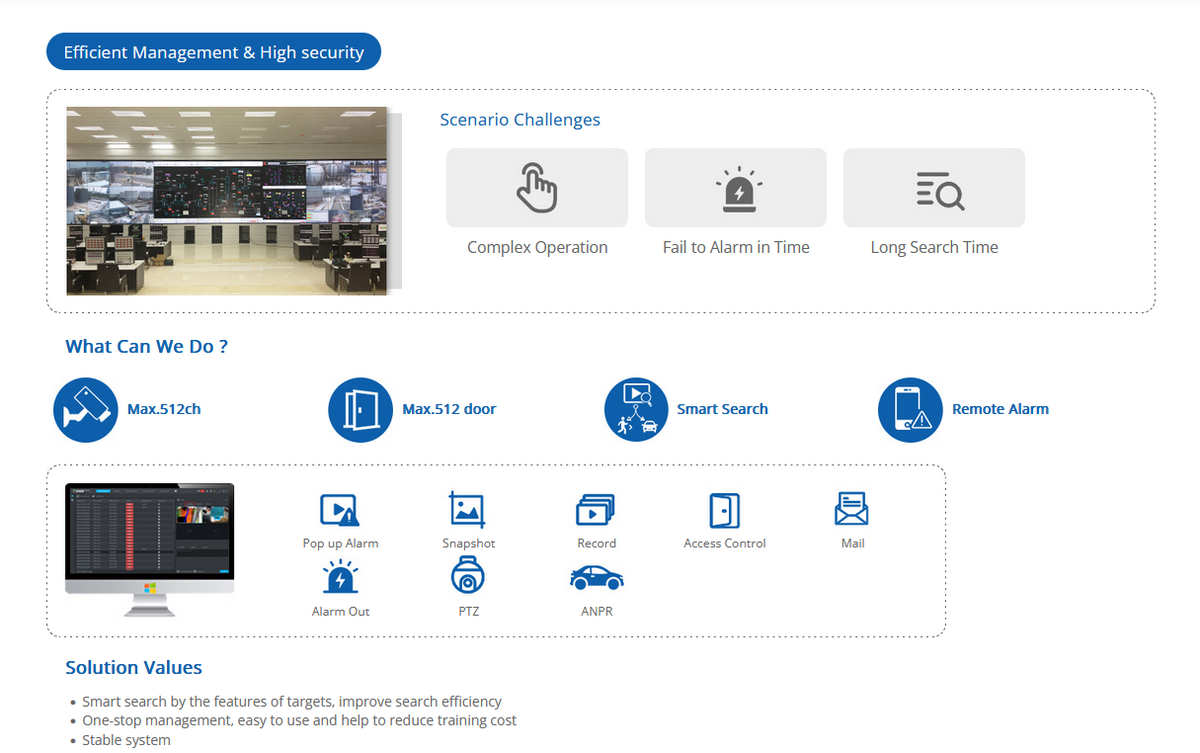Open the Access Control door icon
1200x753 pixels.
724,510
